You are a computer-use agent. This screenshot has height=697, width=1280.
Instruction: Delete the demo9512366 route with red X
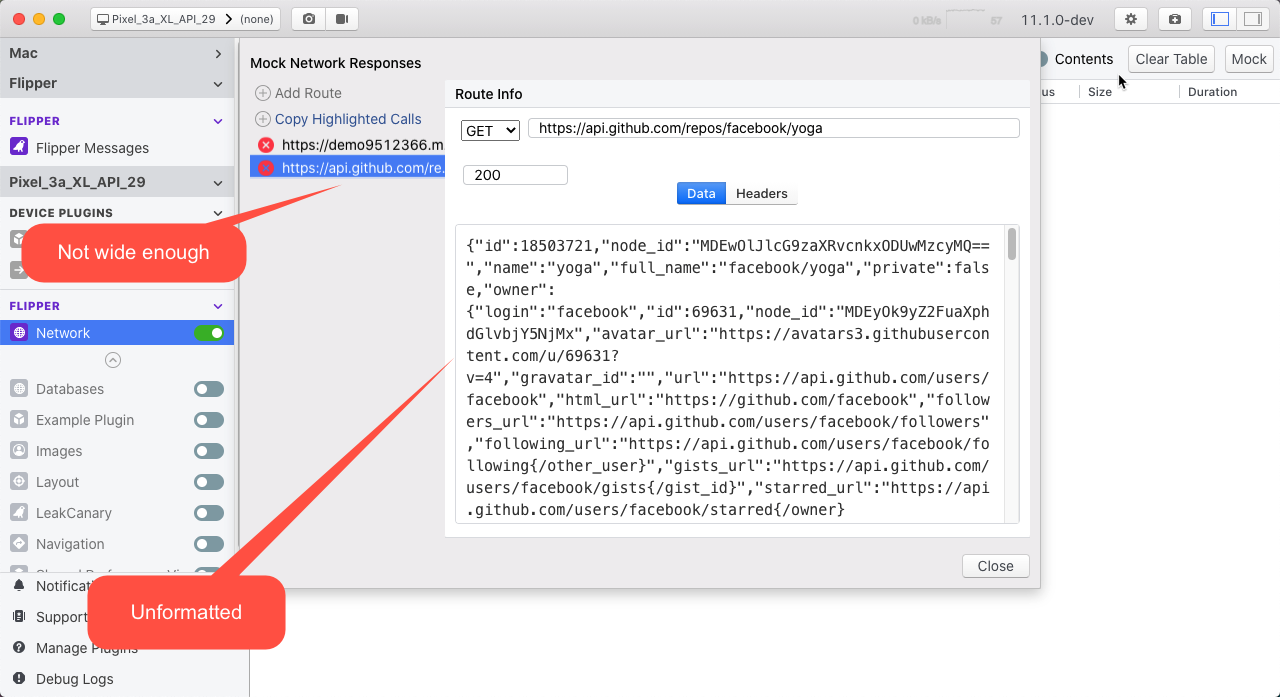point(266,145)
